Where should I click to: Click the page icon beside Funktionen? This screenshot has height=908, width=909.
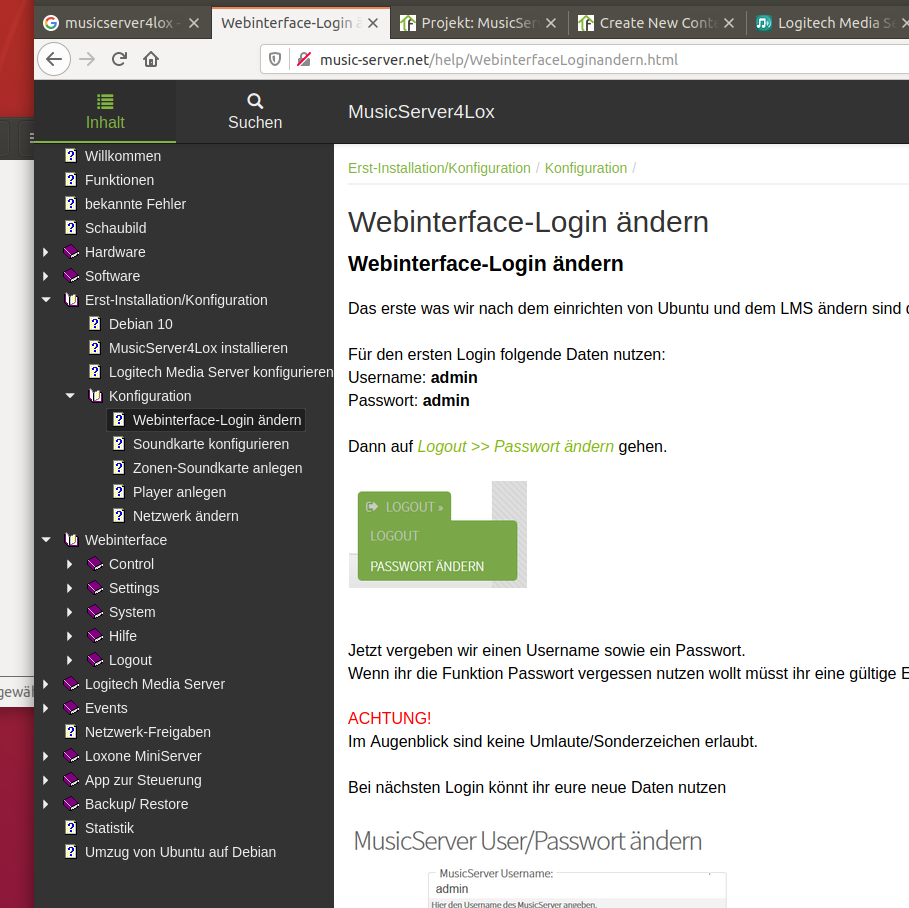coord(71,180)
